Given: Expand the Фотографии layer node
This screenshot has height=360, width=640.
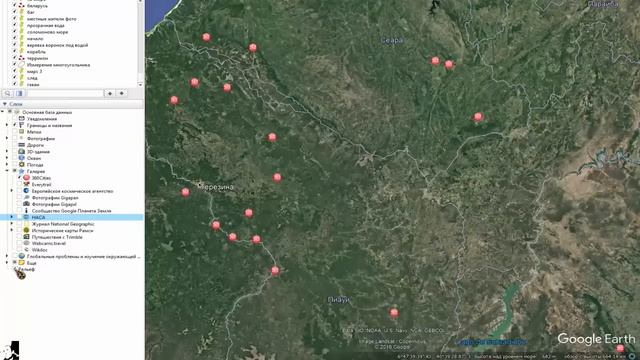Looking at the screenshot, I should pyautogui.click(x=7, y=138).
